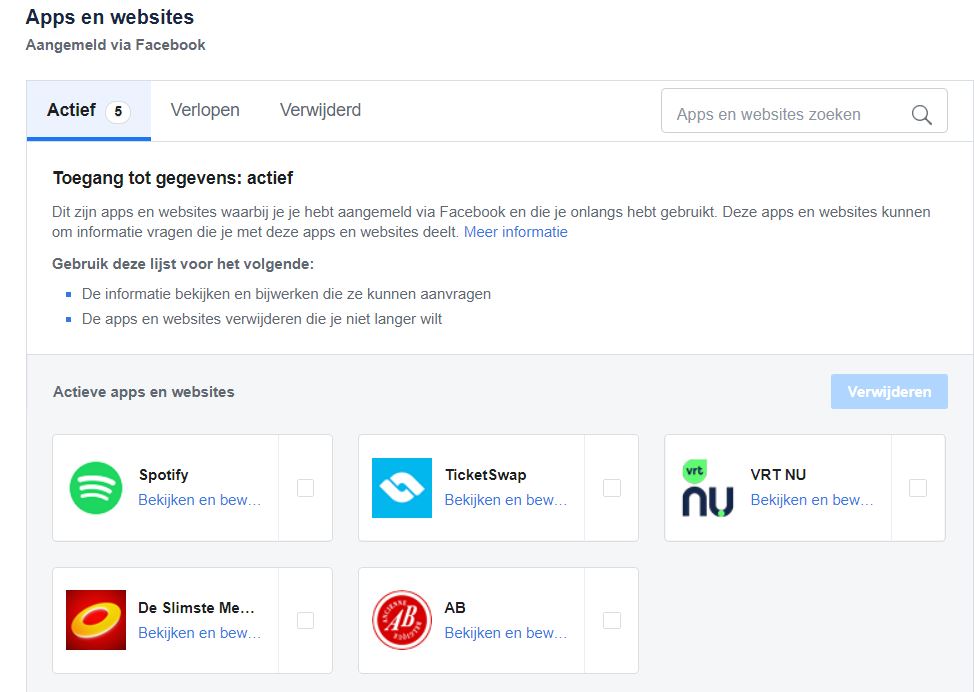Tick the Spotify checkbox
Screen dimensions: 974x692
point(305,488)
